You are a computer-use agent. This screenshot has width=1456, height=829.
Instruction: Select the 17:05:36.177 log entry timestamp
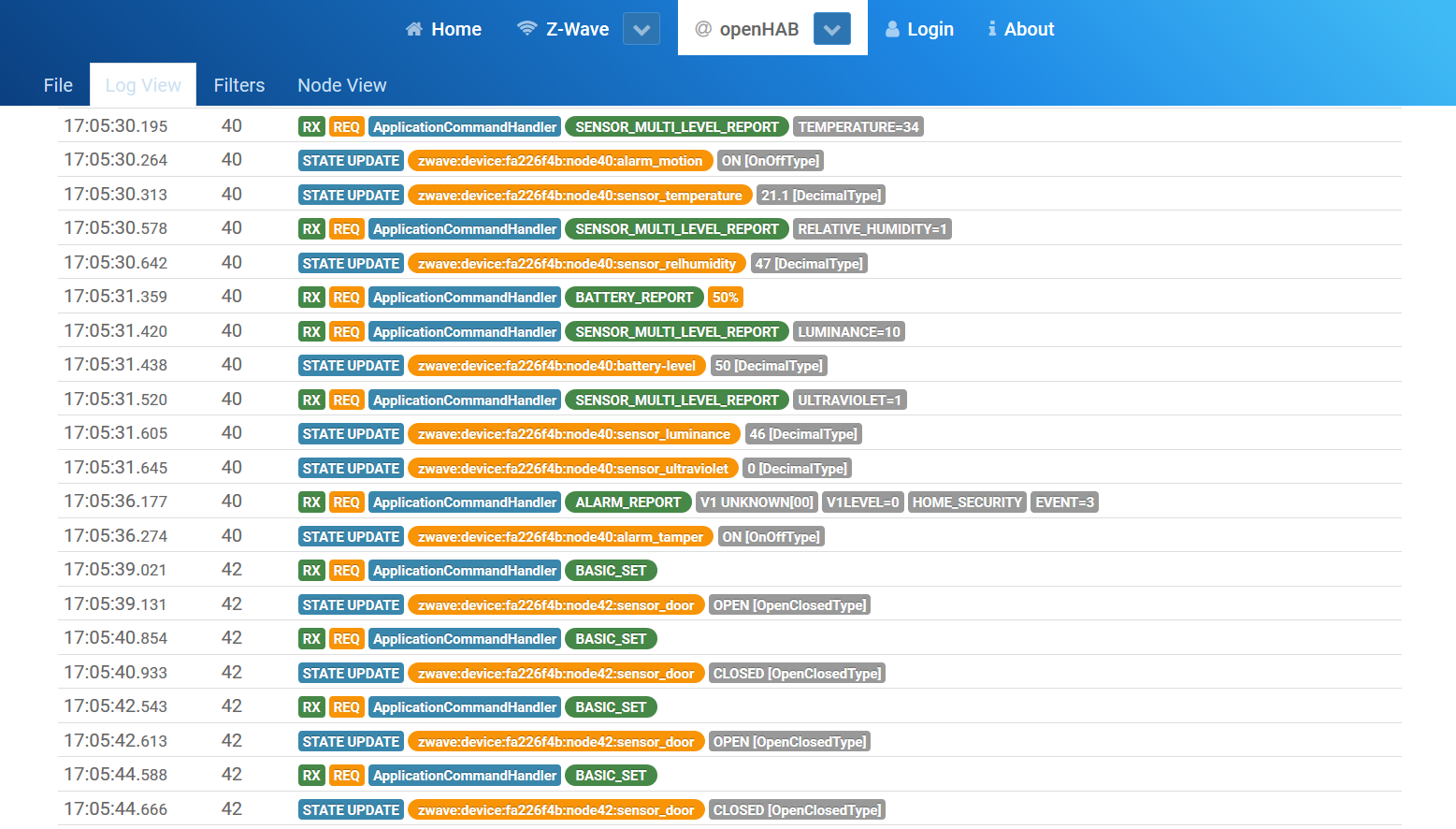click(x=116, y=502)
